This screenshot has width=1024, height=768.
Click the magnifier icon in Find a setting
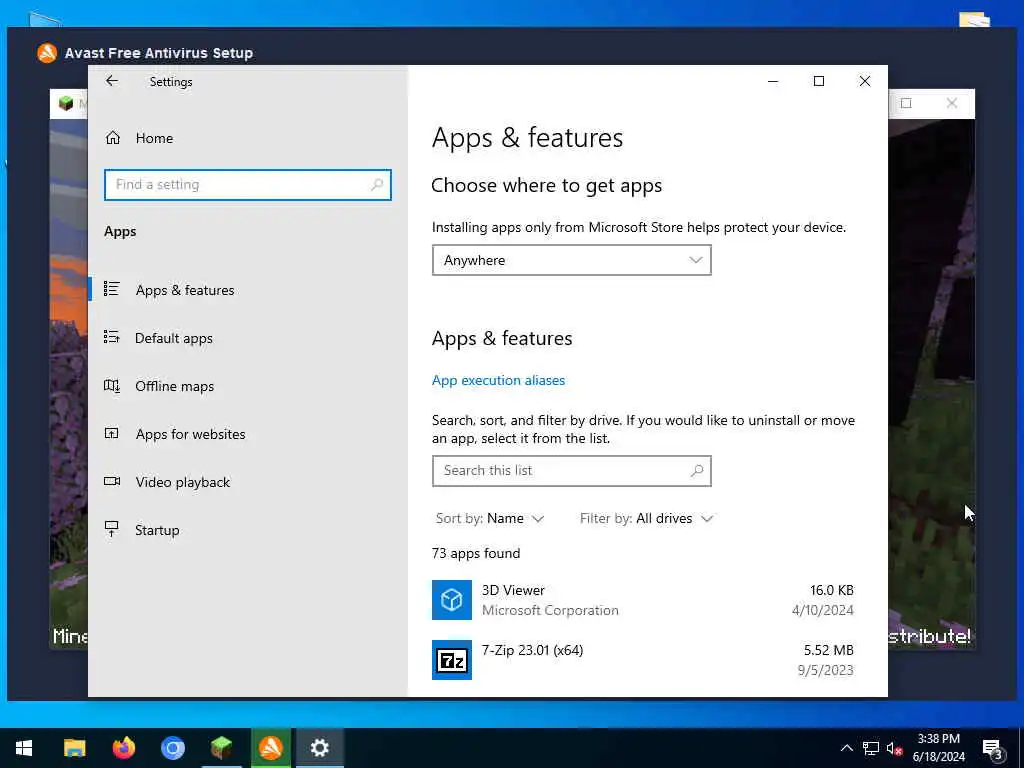[377, 185]
